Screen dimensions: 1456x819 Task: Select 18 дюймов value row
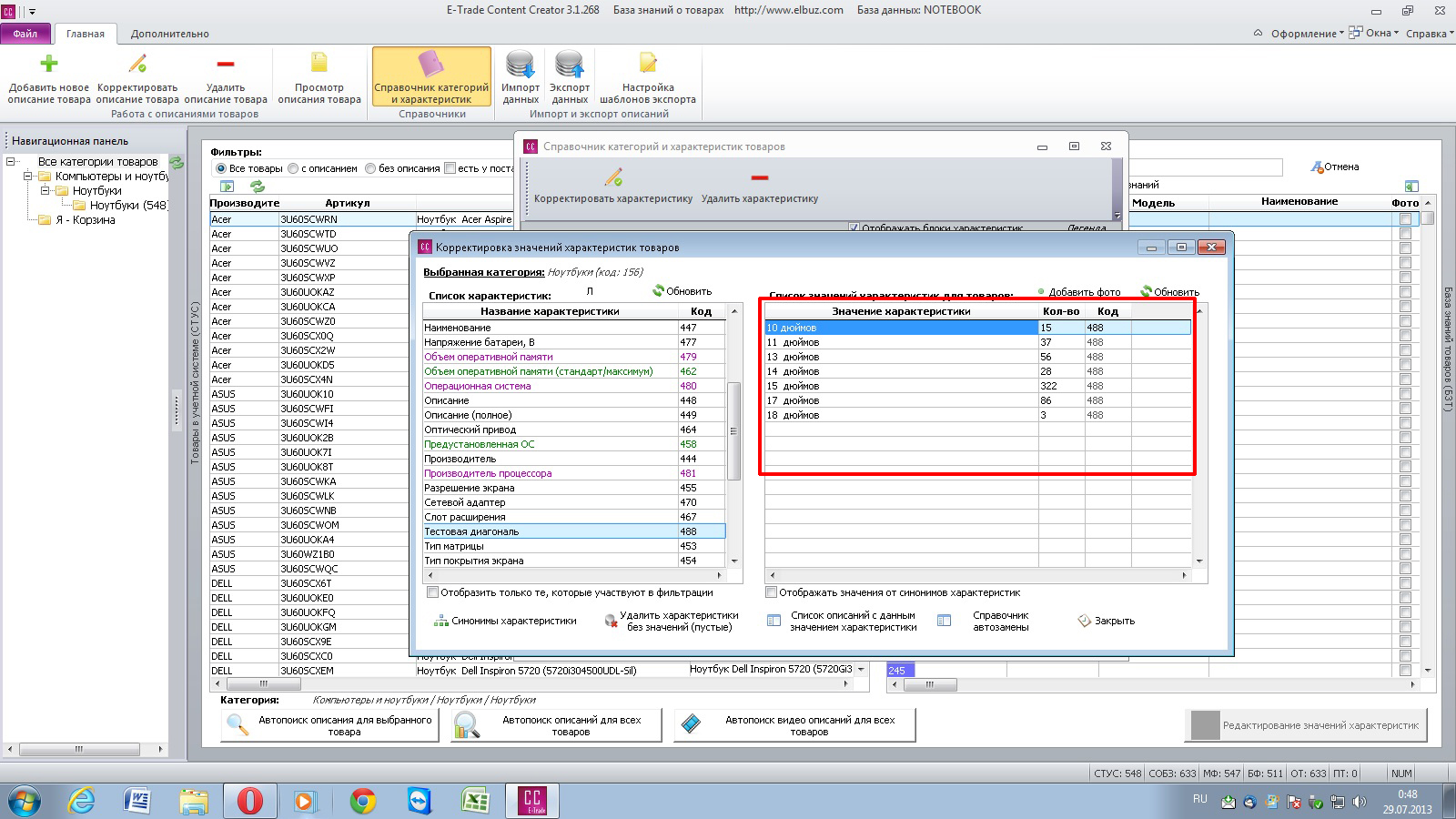coord(977,415)
